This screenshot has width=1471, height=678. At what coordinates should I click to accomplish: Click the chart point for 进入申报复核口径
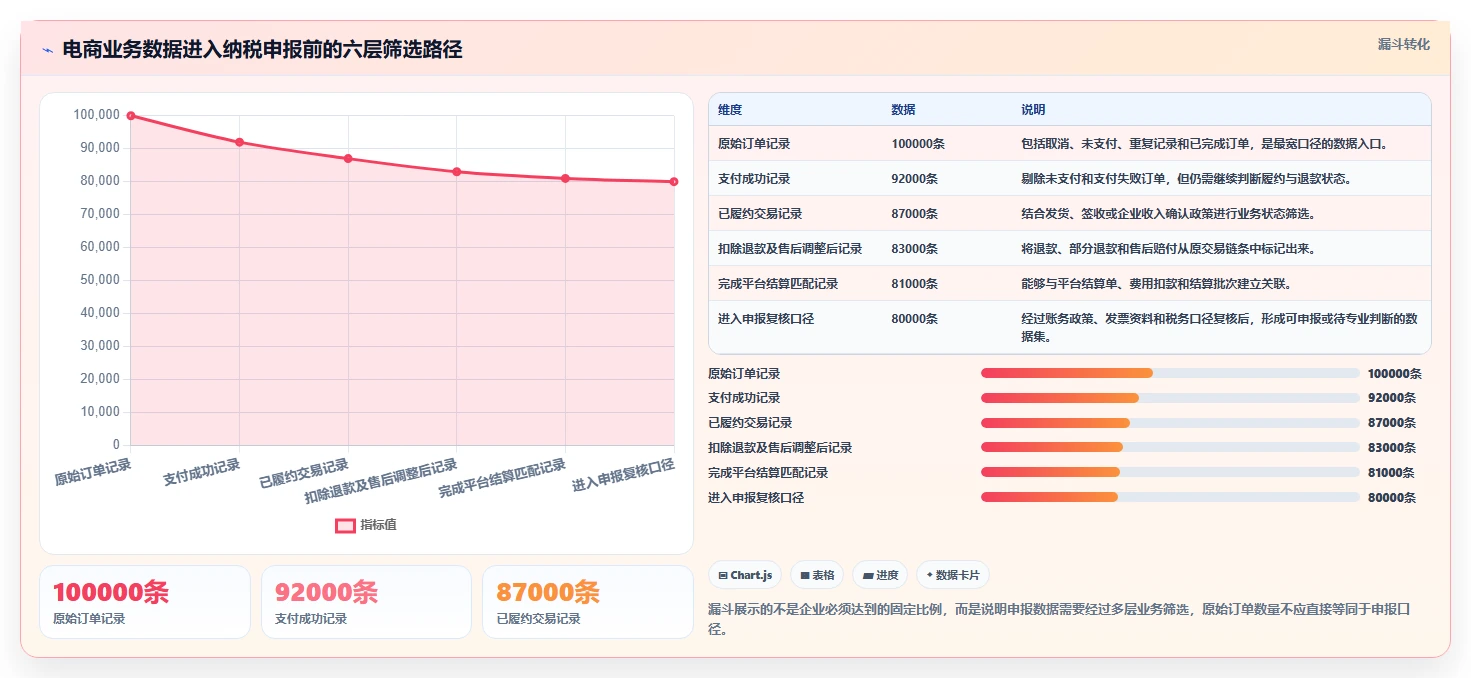click(x=674, y=182)
